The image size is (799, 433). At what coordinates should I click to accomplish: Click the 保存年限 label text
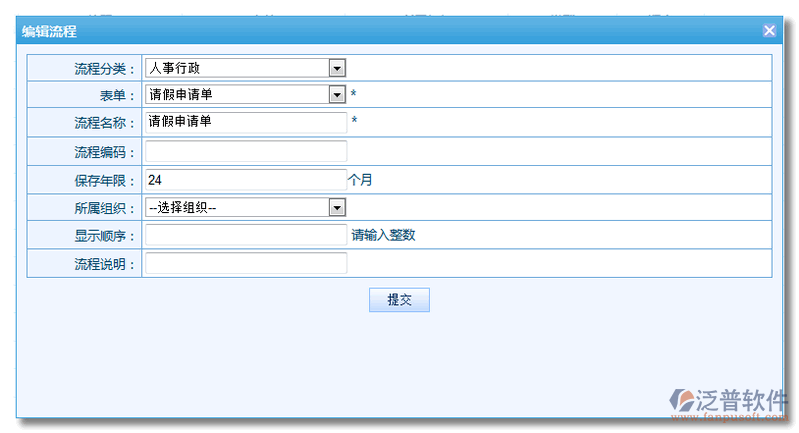pyautogui.click(x=104, y=181)
